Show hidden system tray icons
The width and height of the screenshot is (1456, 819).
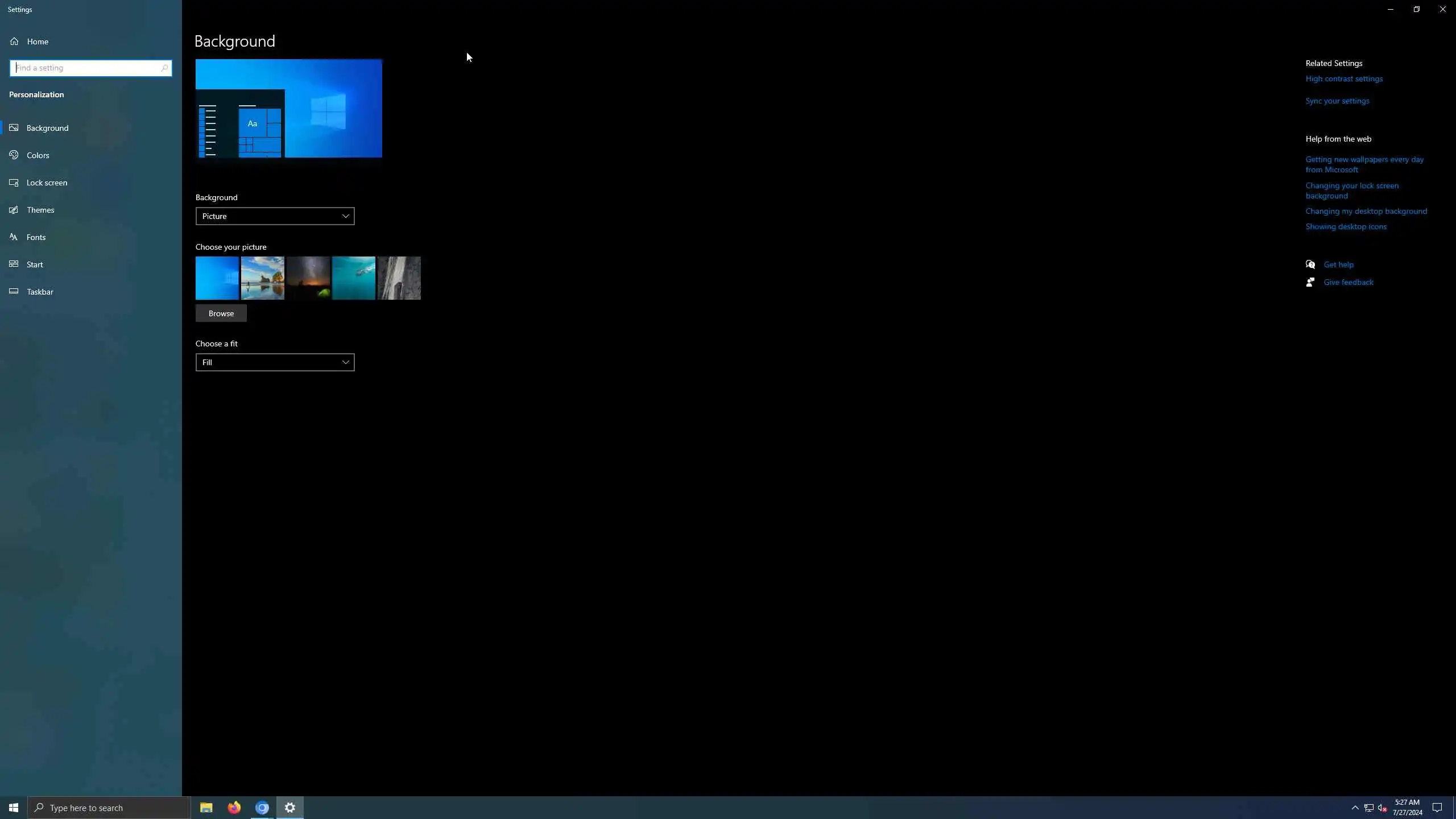[x=1355, y=808]
